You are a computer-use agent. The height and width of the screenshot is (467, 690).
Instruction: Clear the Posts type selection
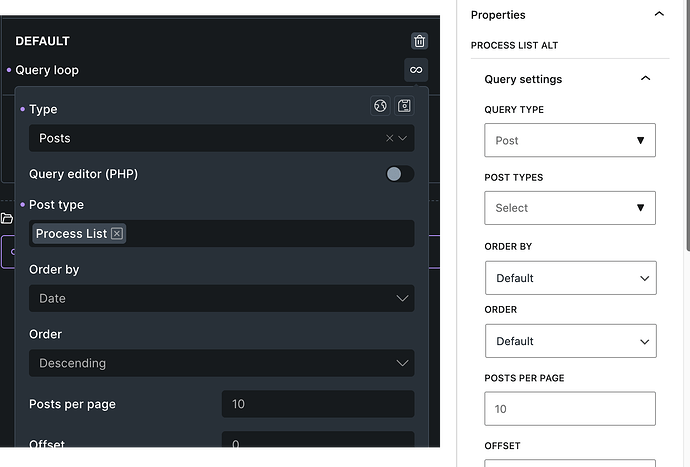coord(389,139)
